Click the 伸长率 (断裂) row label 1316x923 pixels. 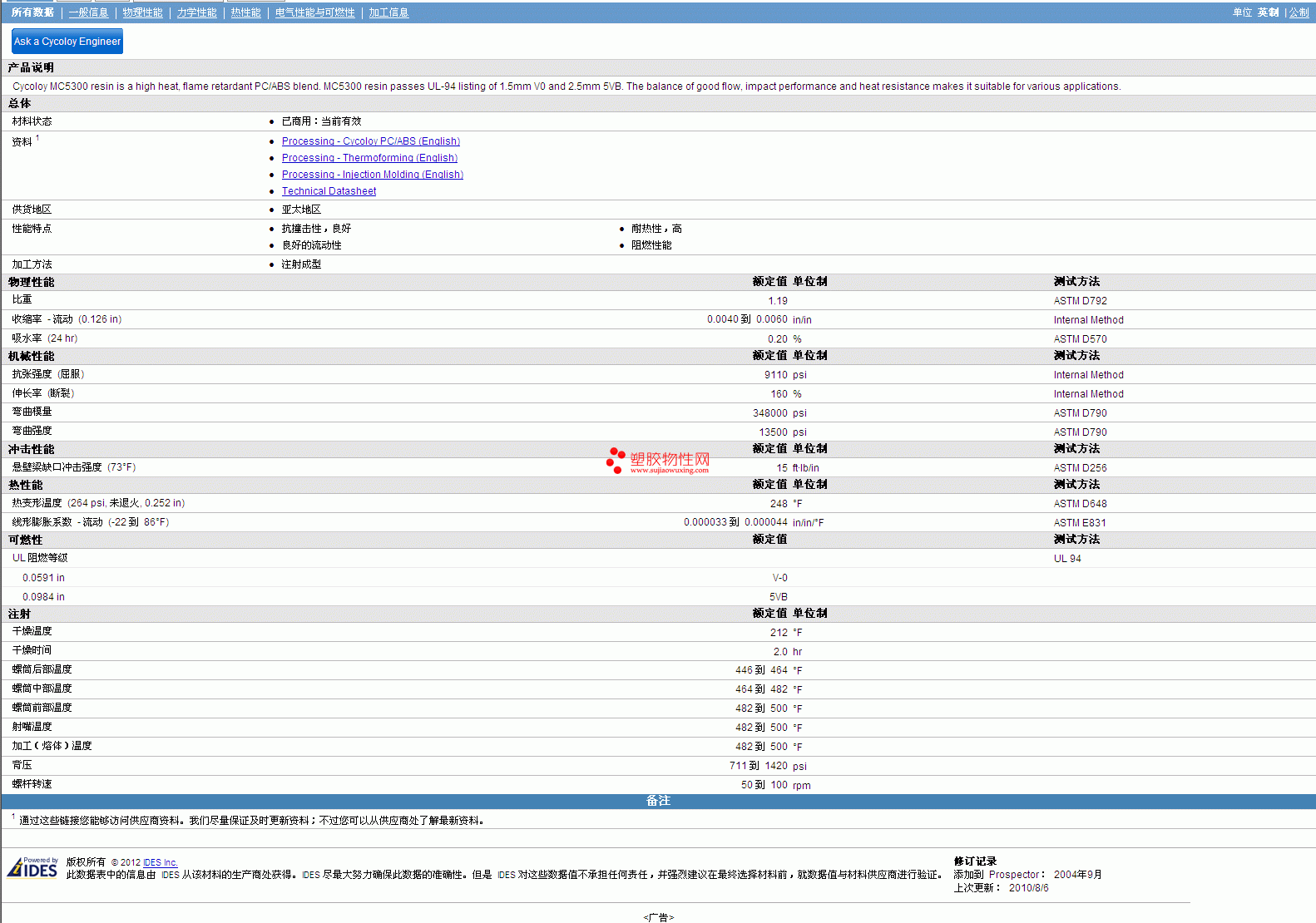[43, 393]
